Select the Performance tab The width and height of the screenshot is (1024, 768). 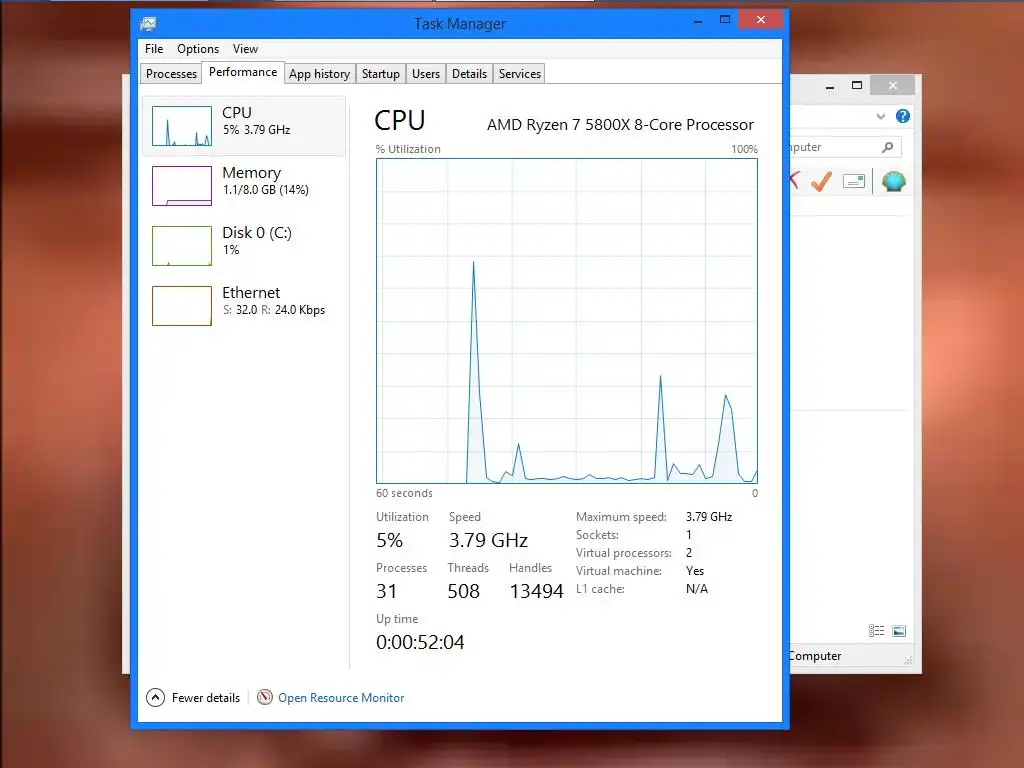point(243,72)
